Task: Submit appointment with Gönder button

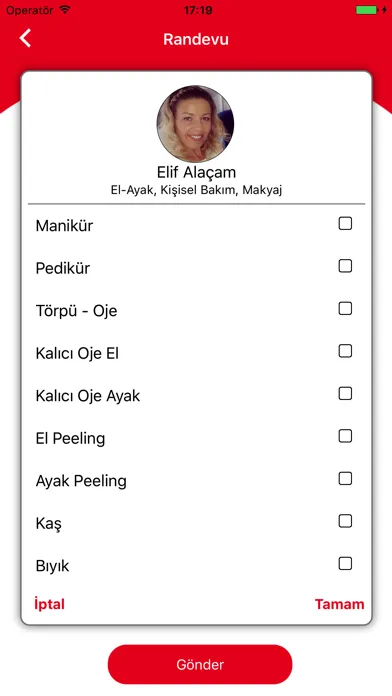Action: 200,664
